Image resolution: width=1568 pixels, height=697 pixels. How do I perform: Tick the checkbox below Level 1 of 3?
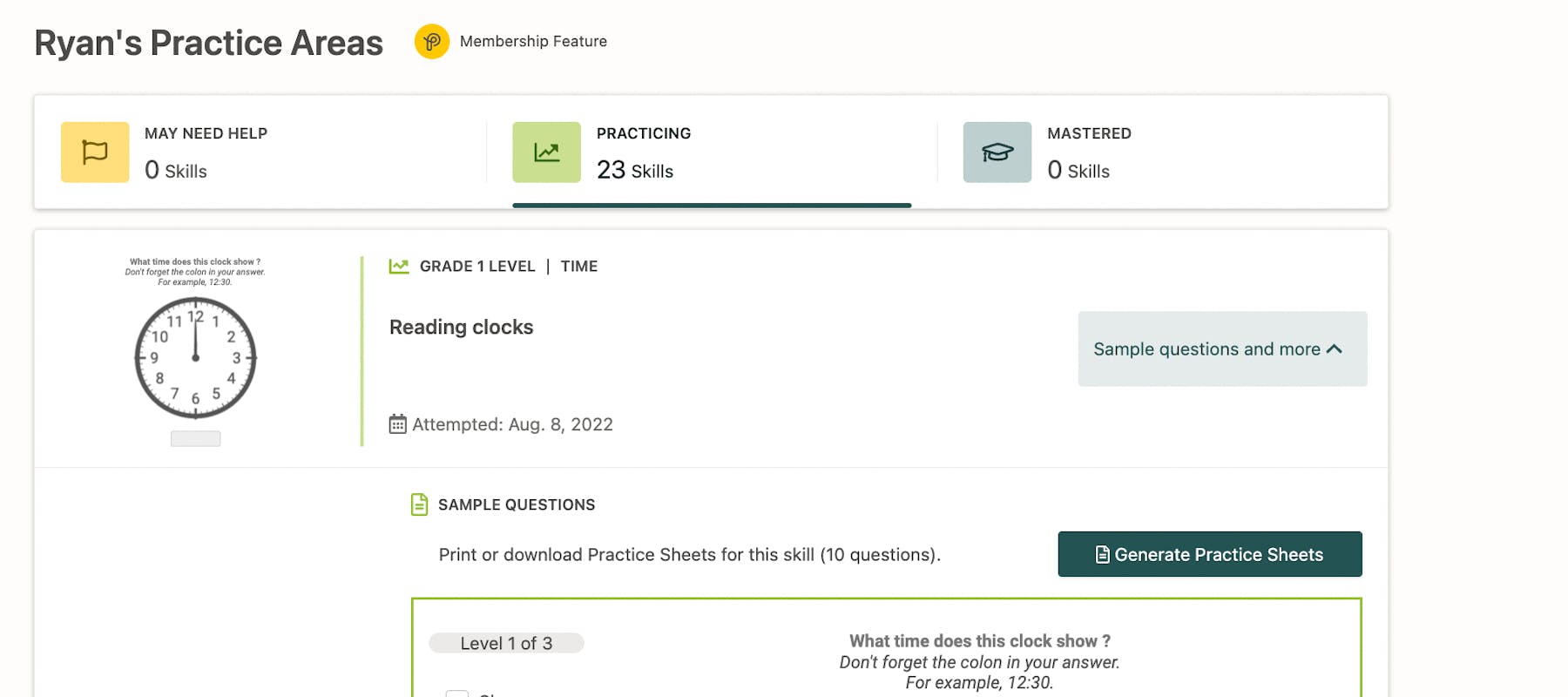click(457, 694)
